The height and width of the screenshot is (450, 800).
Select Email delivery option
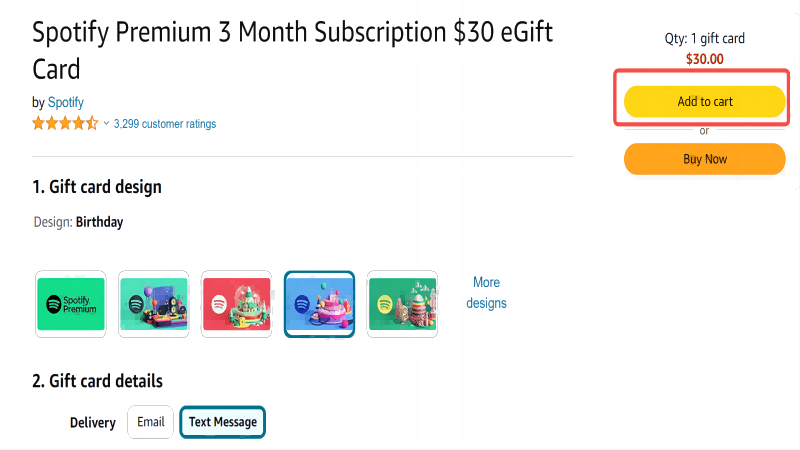coord(151,422)
